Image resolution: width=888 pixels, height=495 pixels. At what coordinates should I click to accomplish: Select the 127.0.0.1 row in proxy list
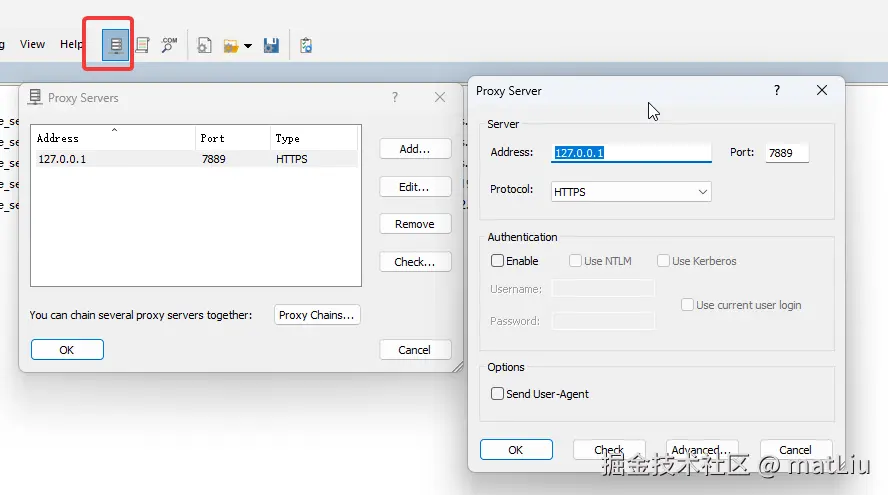pos(195,159)
